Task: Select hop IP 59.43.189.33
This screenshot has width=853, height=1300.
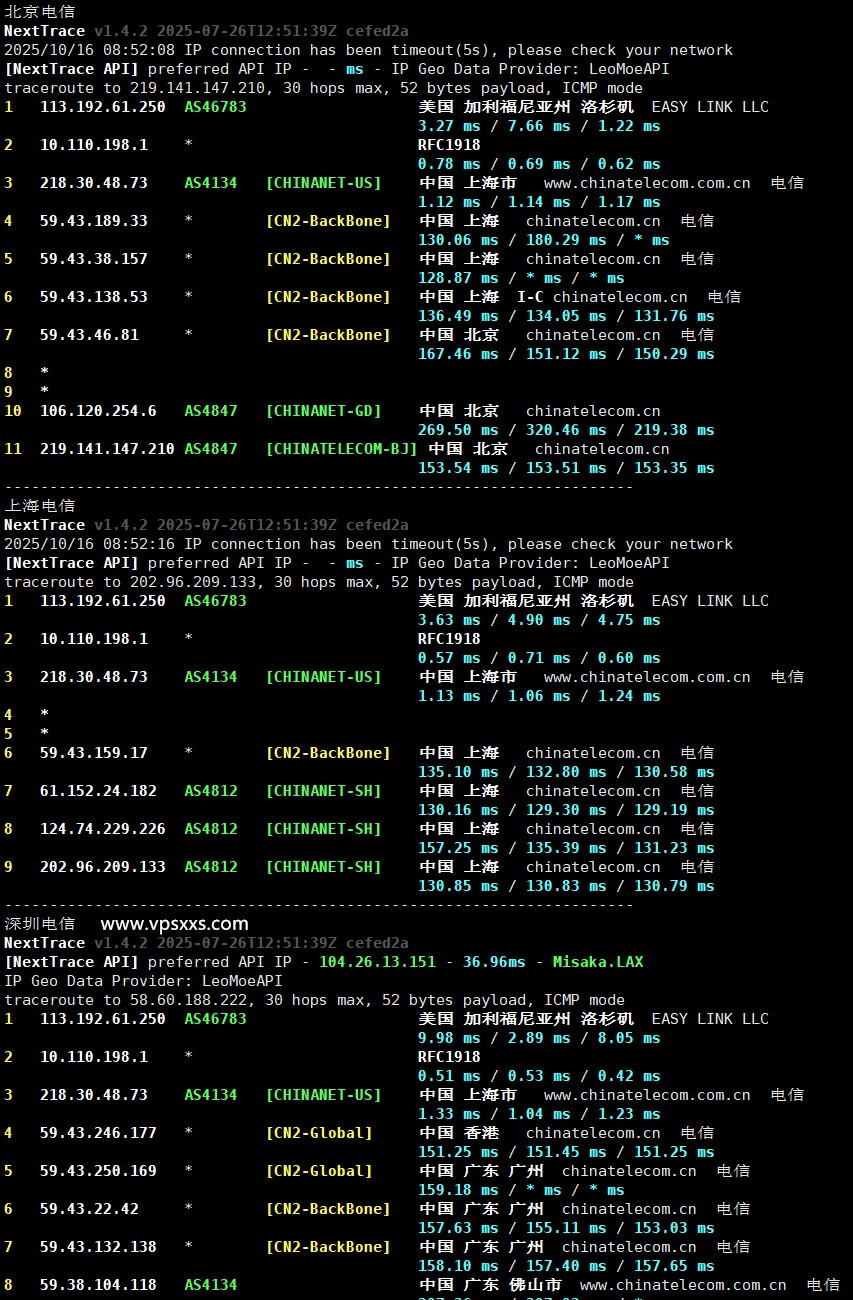Action: [93, 221]
